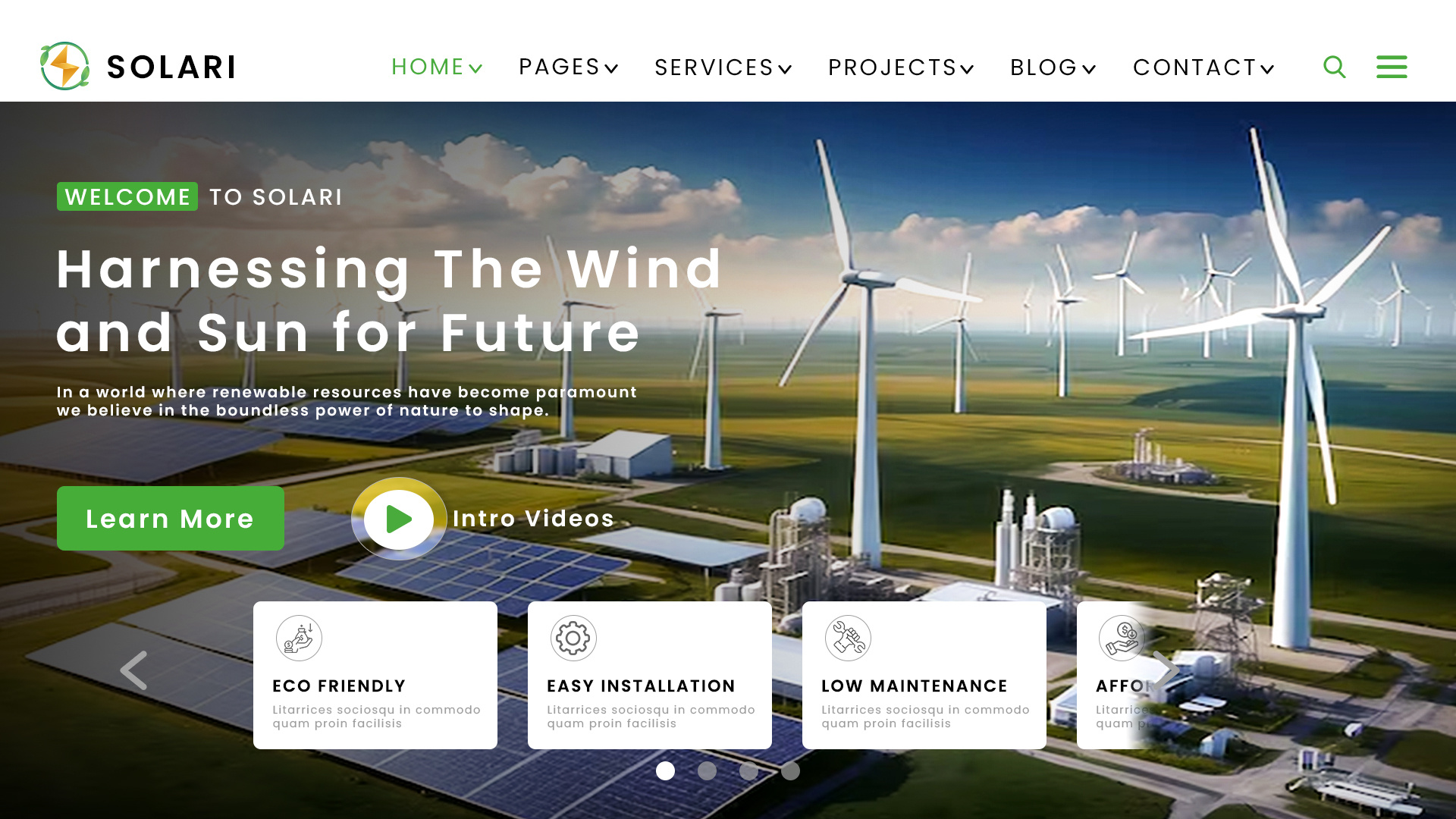Open the Pages menu item
Screen dimensions: 1456x819
[568, 67]
